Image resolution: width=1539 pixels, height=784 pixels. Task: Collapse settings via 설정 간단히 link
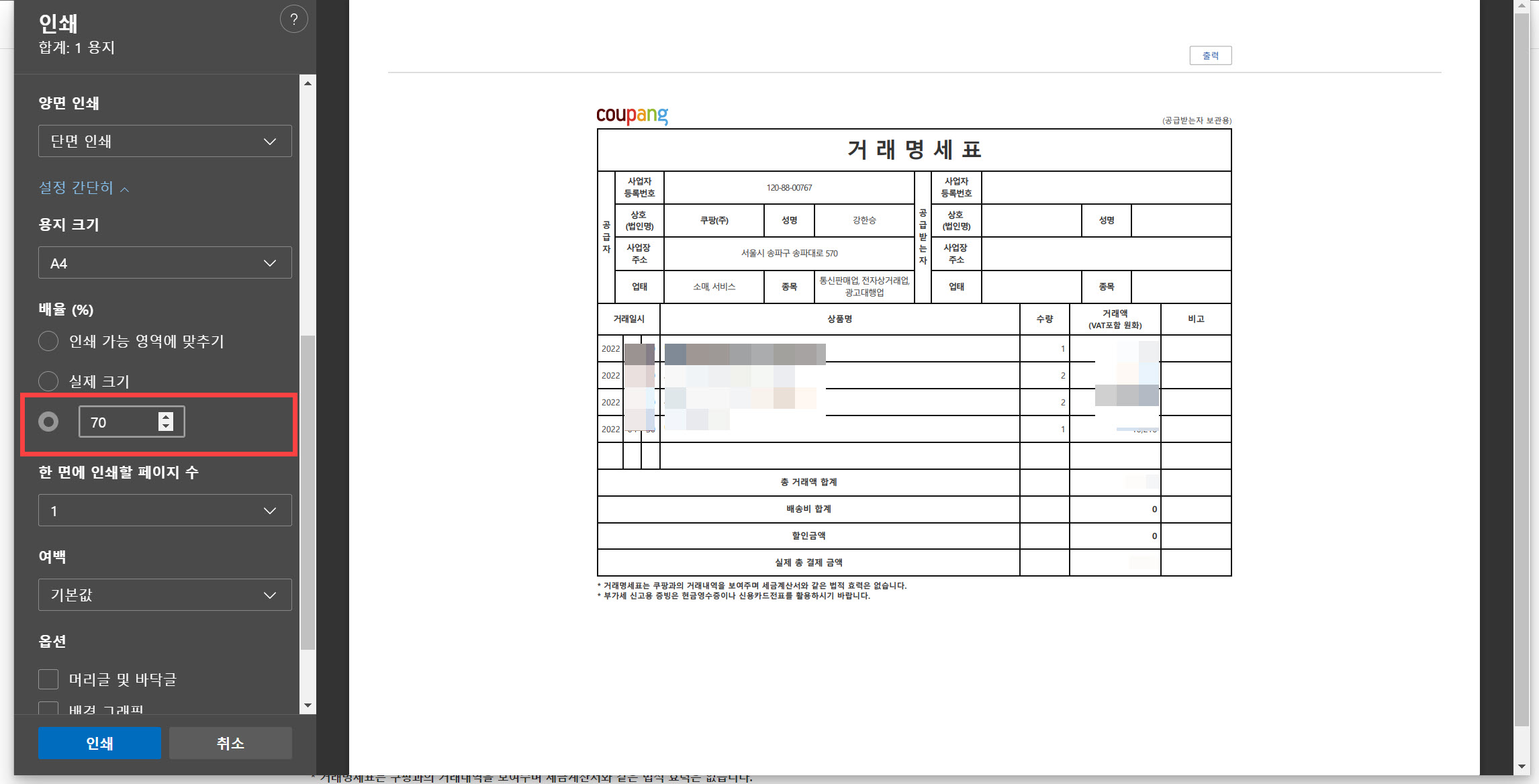[83, 187]
